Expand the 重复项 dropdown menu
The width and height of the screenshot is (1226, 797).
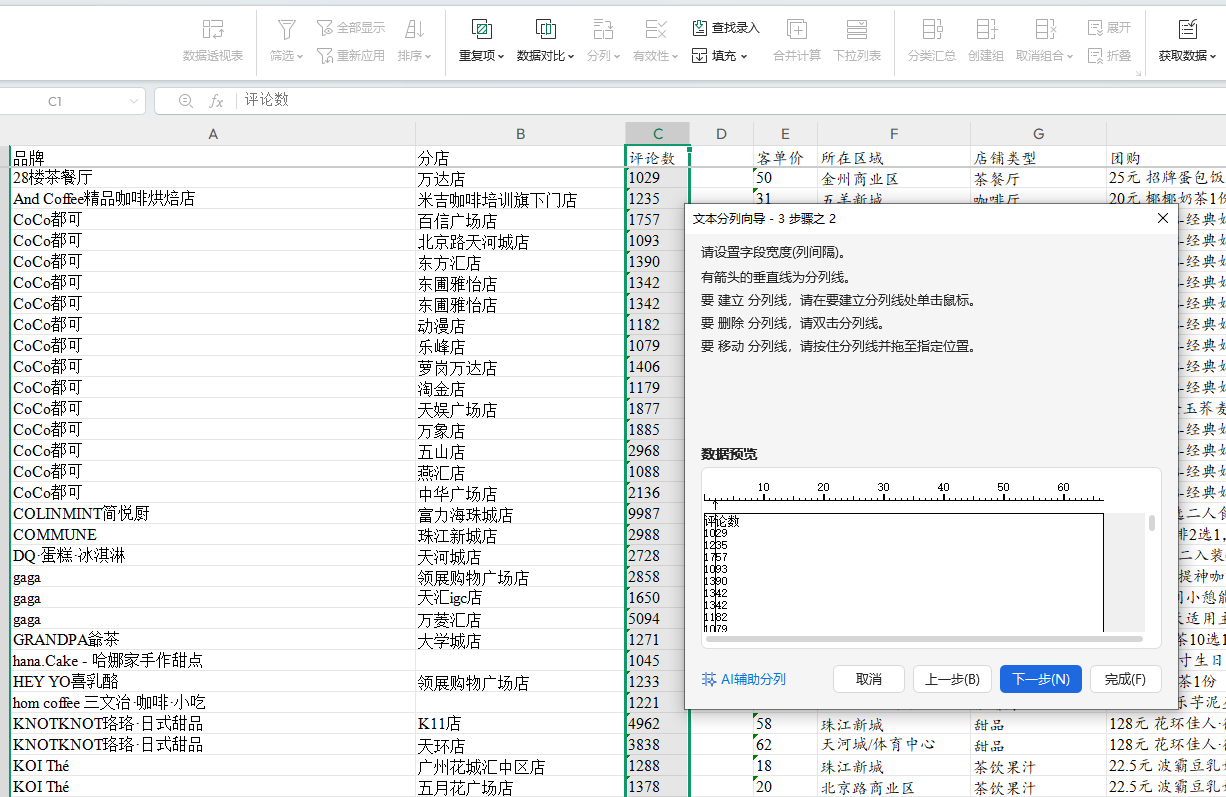pyautogui.click(x=500, y=57)
